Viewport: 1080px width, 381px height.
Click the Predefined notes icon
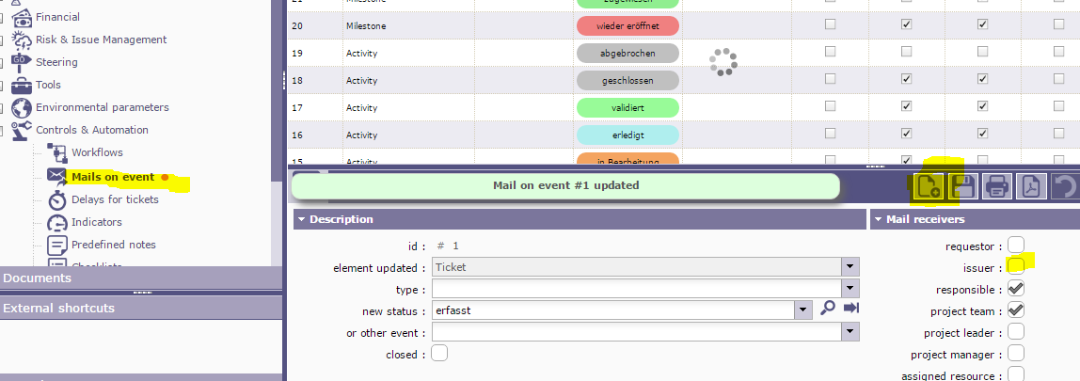pos(56,245)
